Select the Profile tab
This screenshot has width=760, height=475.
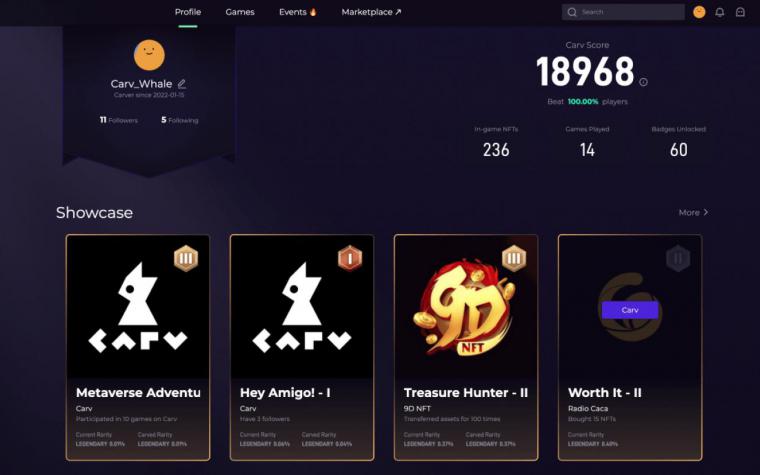[188, 12]
